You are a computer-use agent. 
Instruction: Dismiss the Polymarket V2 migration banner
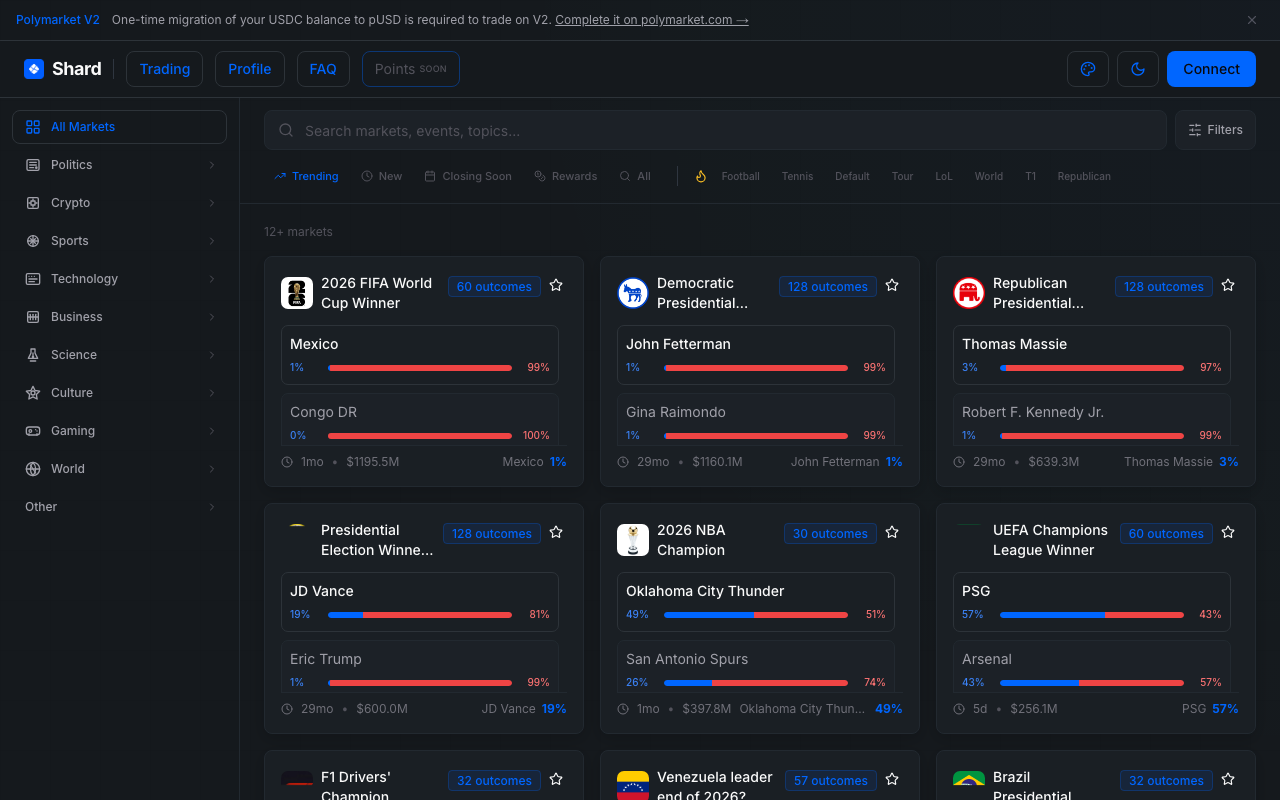point(1252,20)
